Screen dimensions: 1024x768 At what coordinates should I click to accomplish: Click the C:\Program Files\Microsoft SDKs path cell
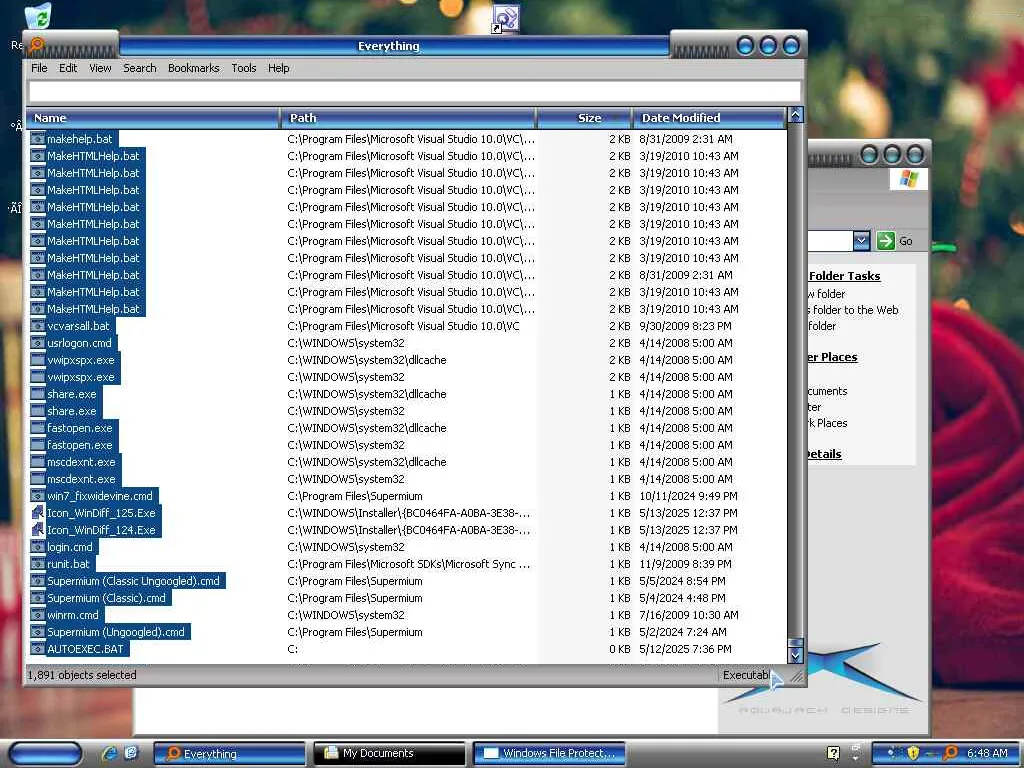[408, 564]
